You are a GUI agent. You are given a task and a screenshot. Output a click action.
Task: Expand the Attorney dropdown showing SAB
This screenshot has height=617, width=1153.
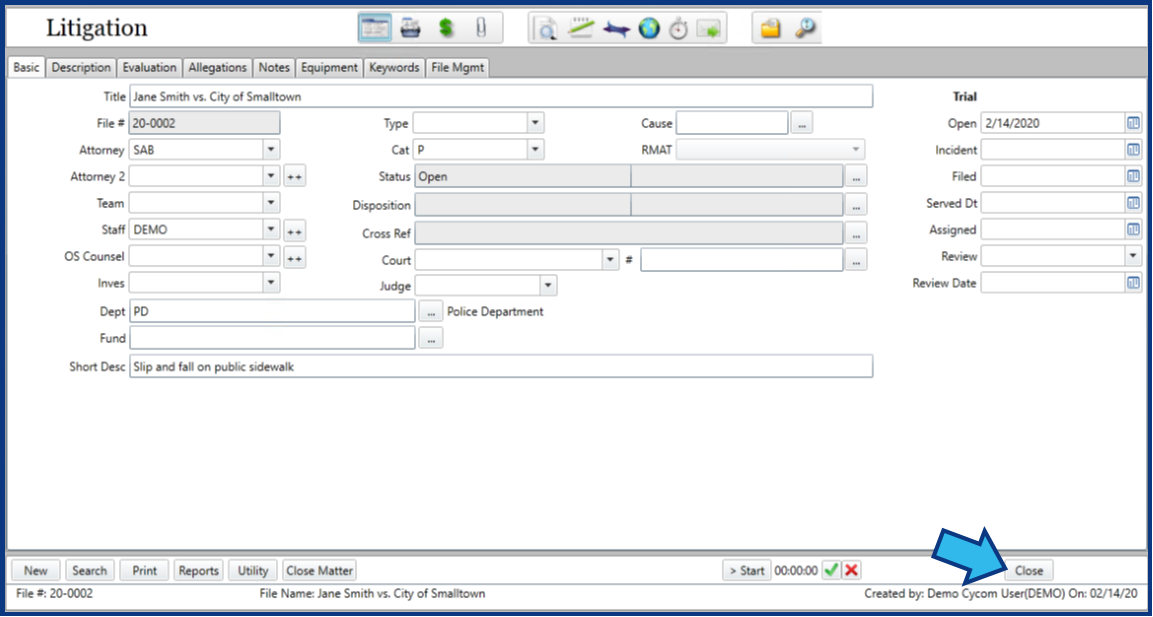[271, 149]
